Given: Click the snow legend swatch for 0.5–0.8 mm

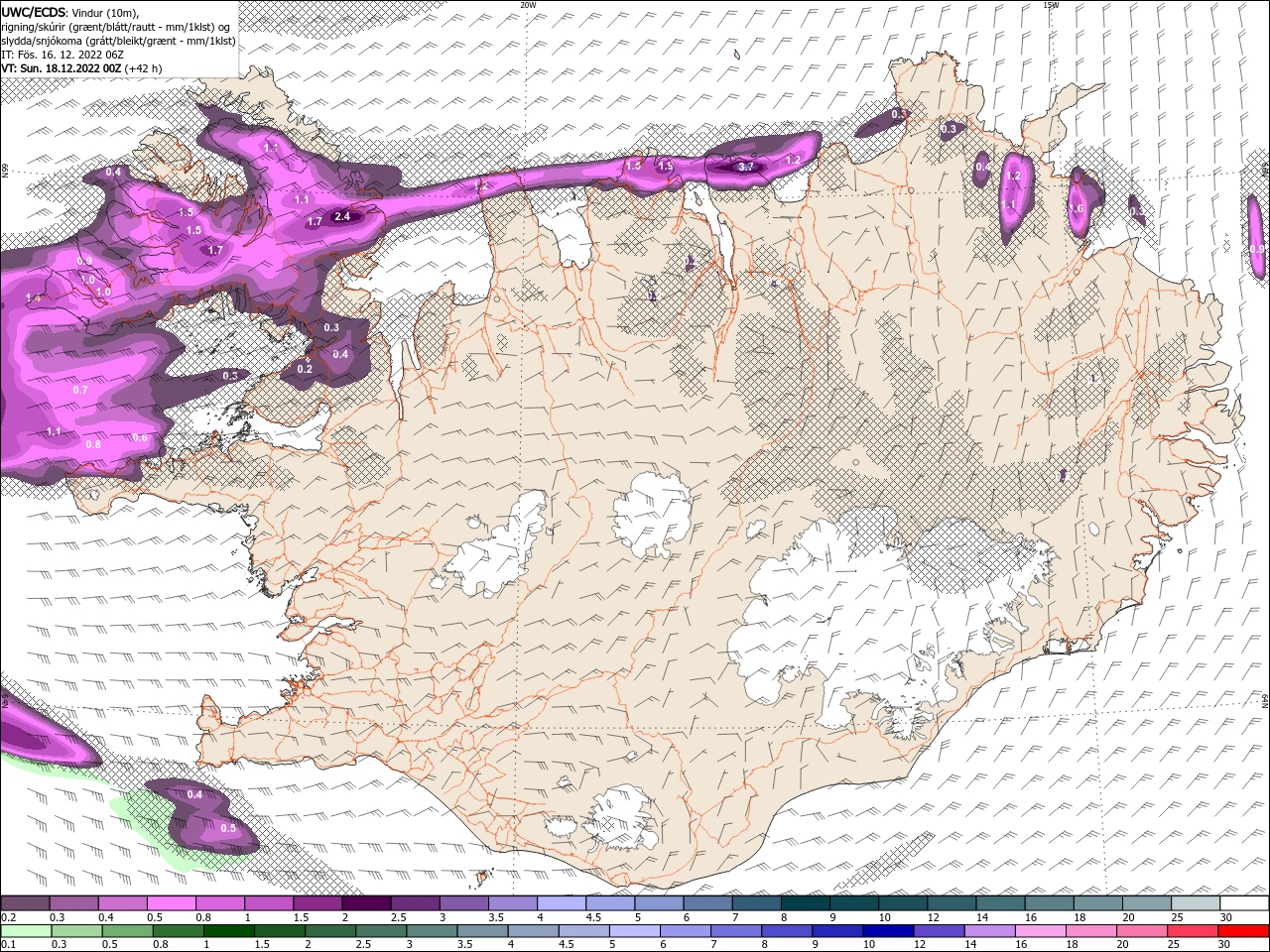Looking at the screenshot, I should tap(171, 903).
